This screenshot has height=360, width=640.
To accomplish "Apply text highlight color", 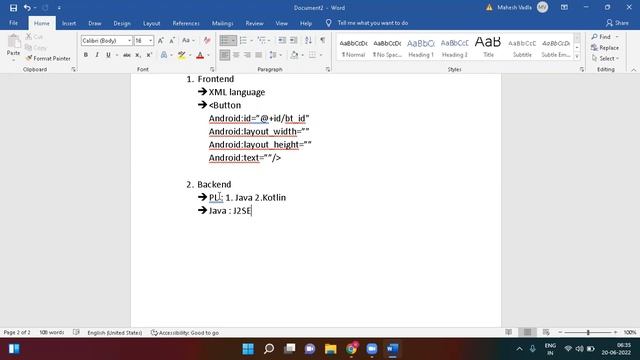I will click(182, 55).
